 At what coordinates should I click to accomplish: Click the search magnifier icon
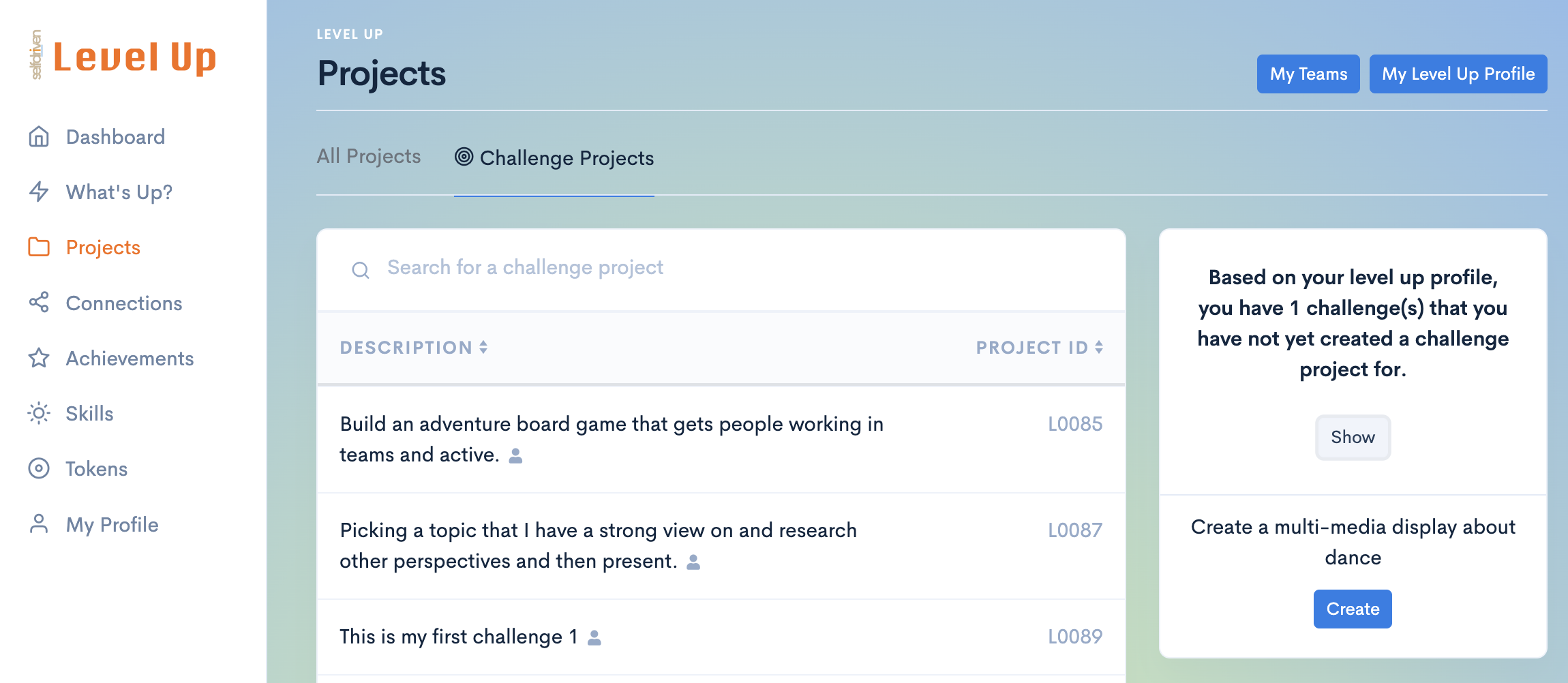pos(361,271)
